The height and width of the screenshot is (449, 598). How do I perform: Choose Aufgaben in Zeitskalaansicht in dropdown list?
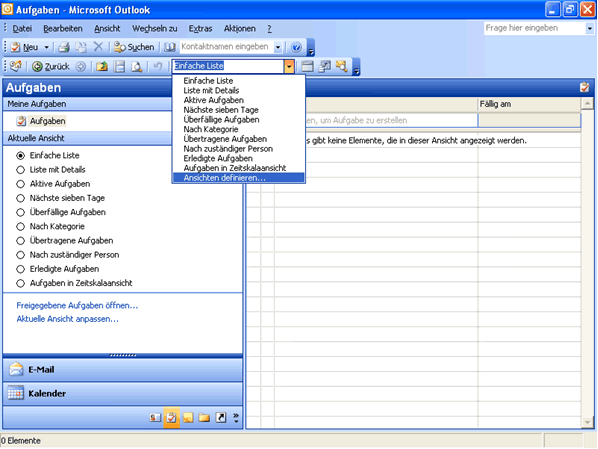point(239,168)
